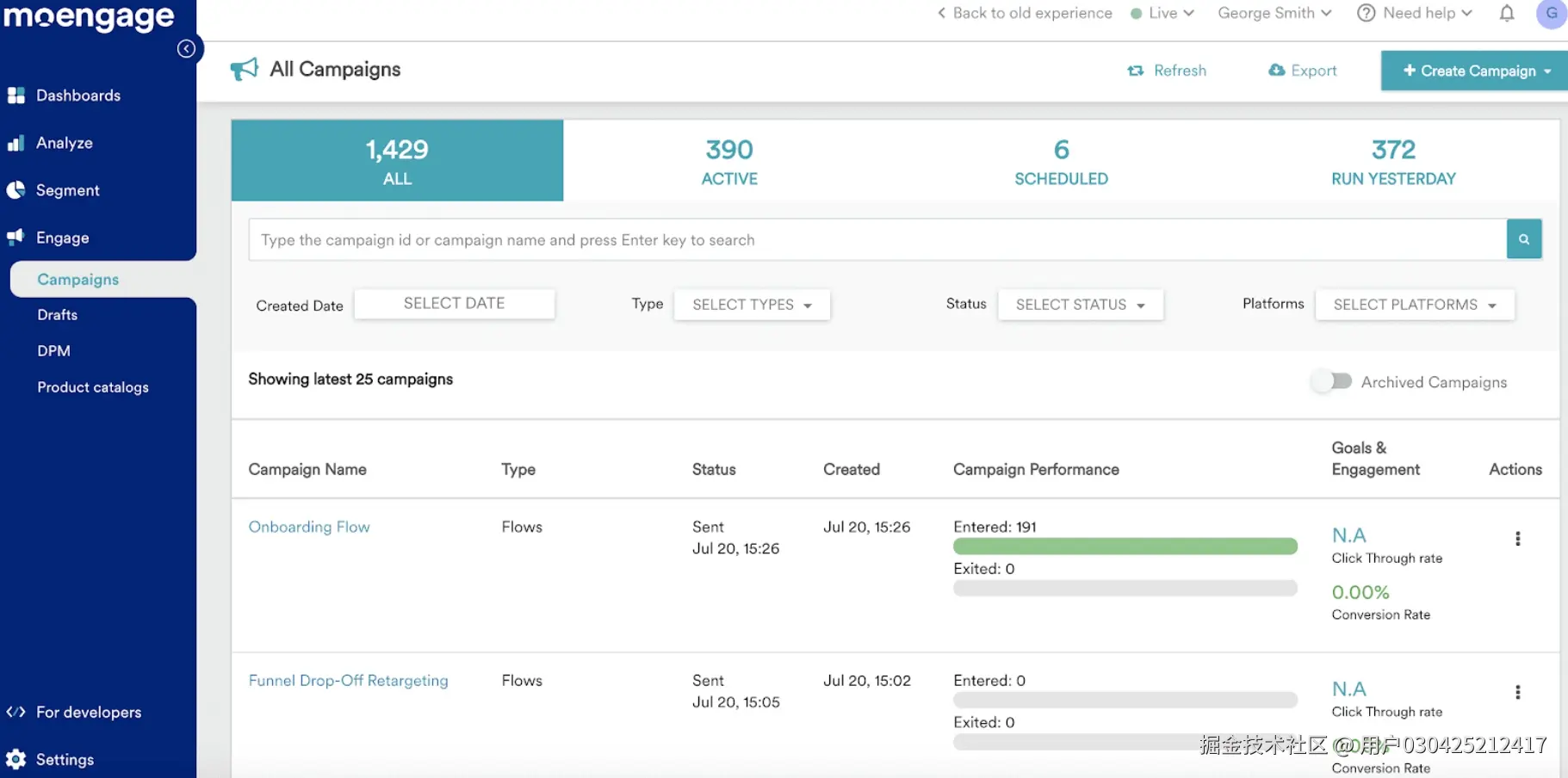This screenshot has height=778, width=1568.
Task: Open the Live environment switcher
Action: click(x=1162, y=14)
